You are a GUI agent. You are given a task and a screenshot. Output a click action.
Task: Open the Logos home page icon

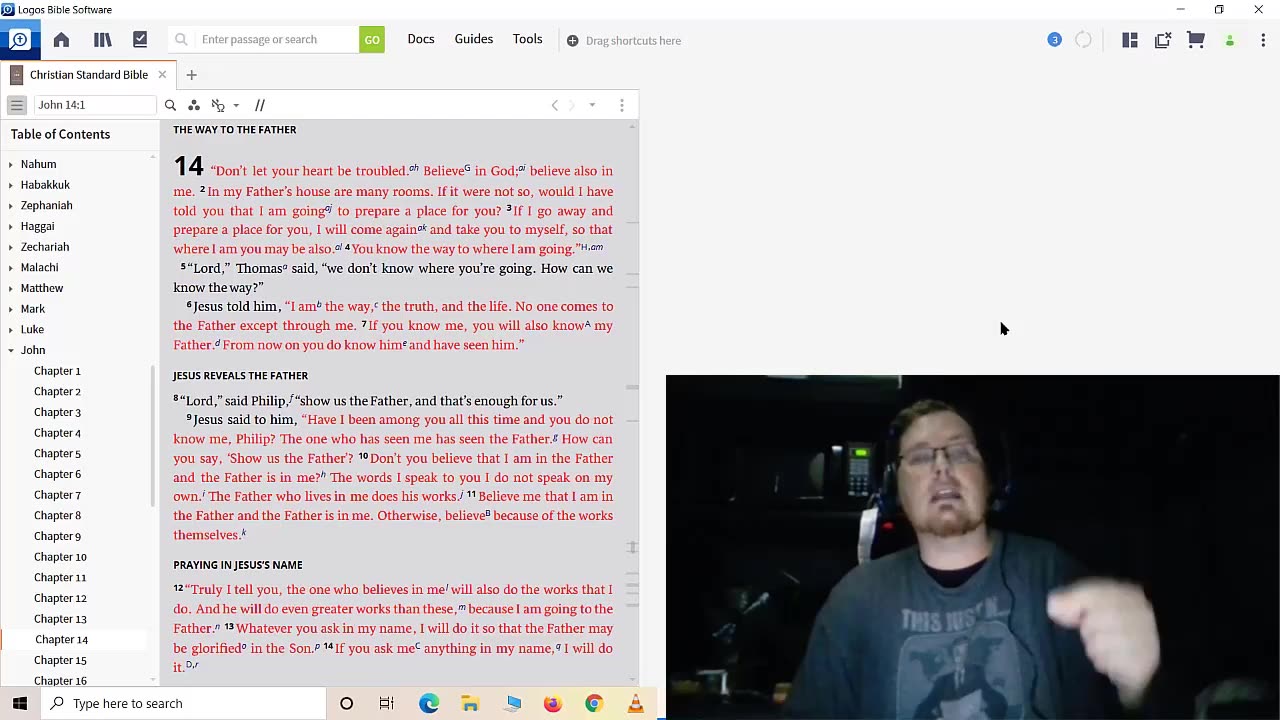[x=61, y=40]
